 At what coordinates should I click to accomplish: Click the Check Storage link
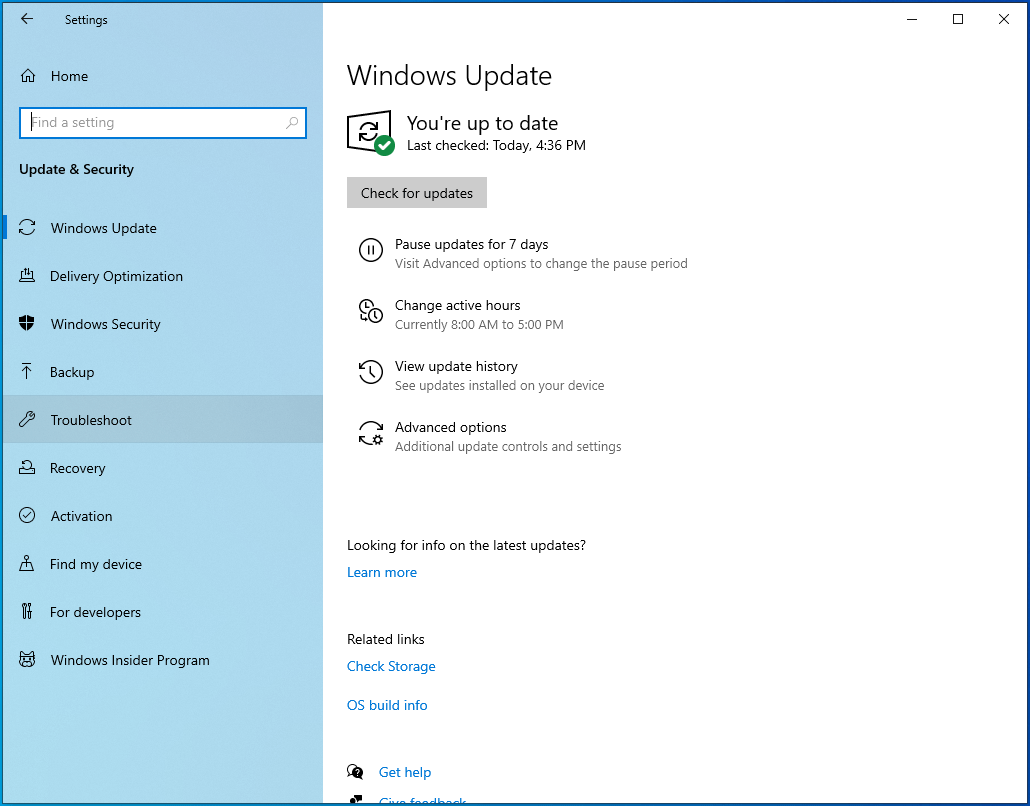click(391, 666)
